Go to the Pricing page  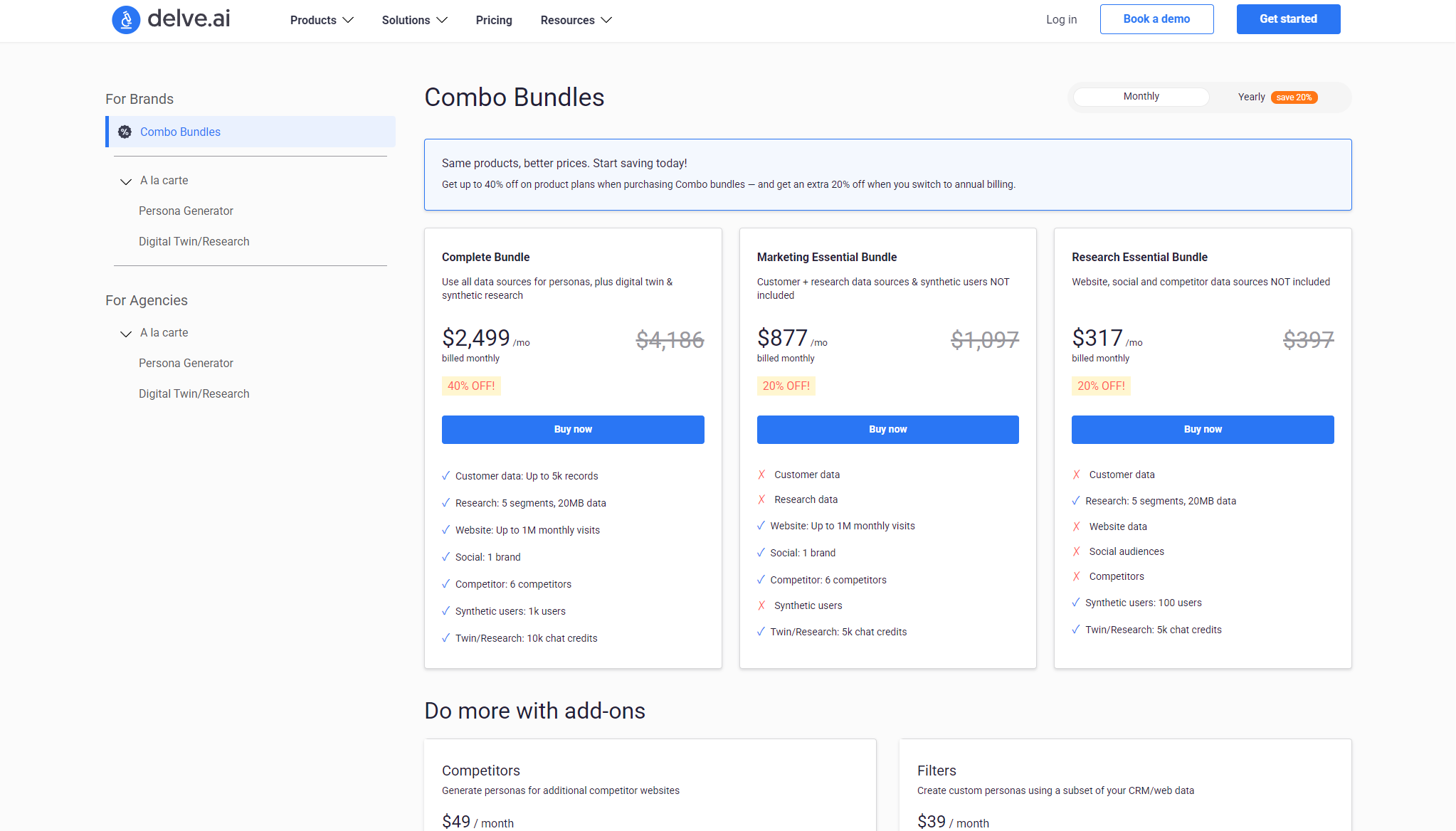494,20
